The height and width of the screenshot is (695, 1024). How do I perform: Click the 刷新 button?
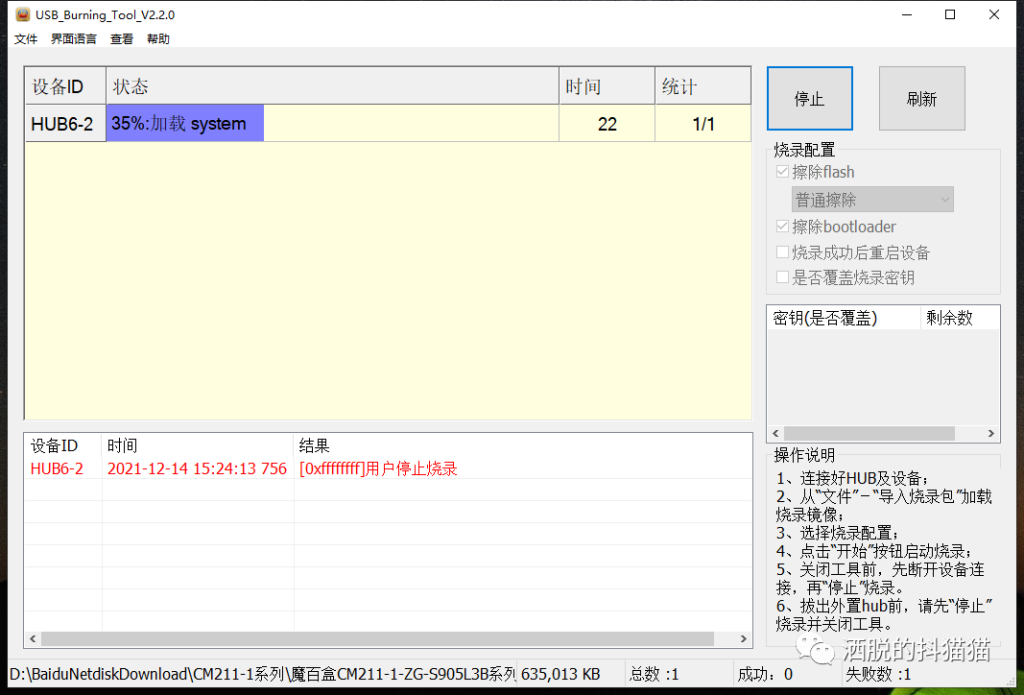click(921, 98)
